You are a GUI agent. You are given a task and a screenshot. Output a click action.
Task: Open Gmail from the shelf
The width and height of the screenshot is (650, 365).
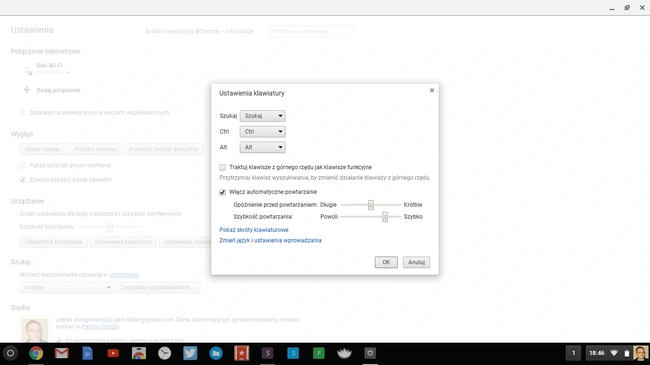point(62,353)
